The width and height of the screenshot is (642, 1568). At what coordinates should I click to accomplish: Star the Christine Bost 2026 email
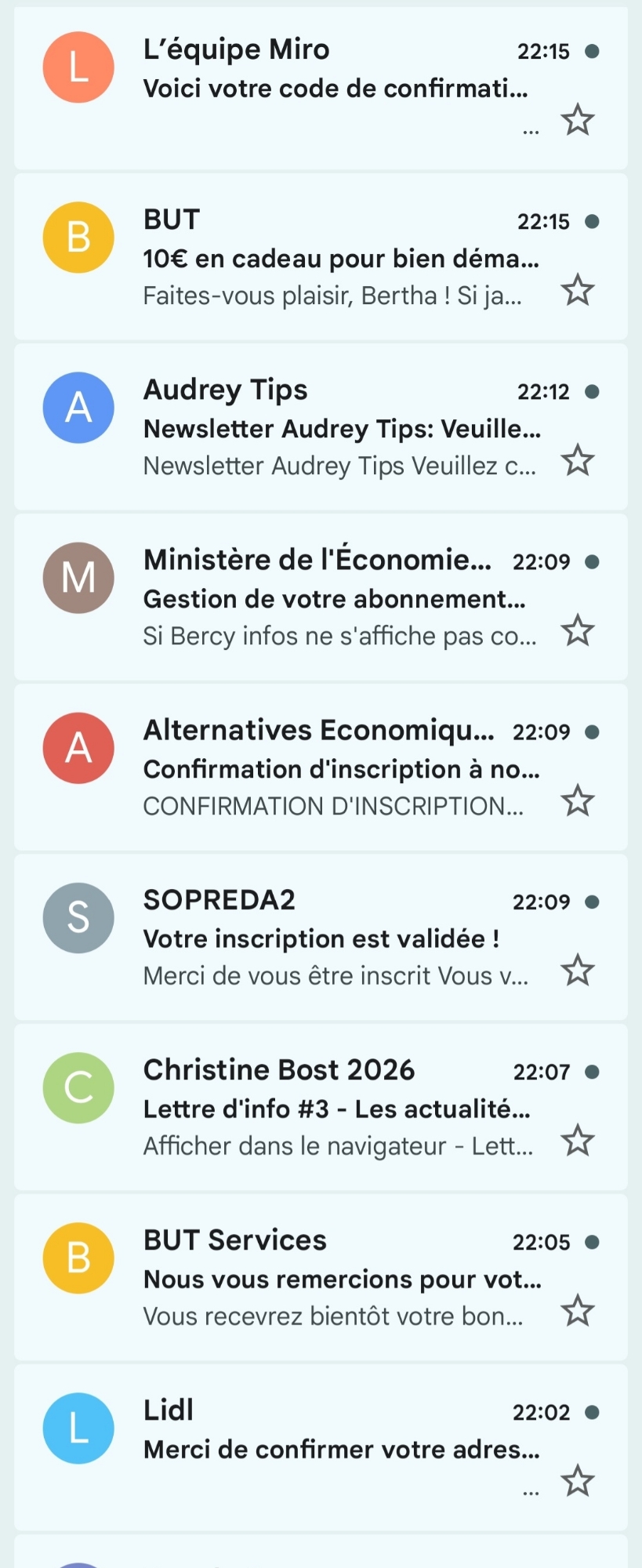pyautogui.click(x=578, y=1141)
